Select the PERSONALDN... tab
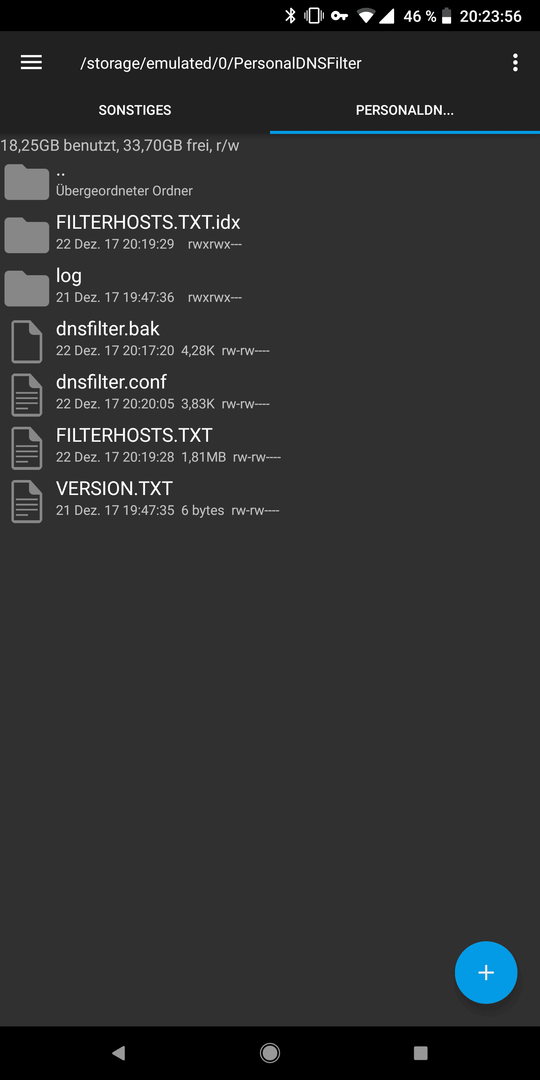The width and height of the screenshot is (540, 1080). pos(405,110)
